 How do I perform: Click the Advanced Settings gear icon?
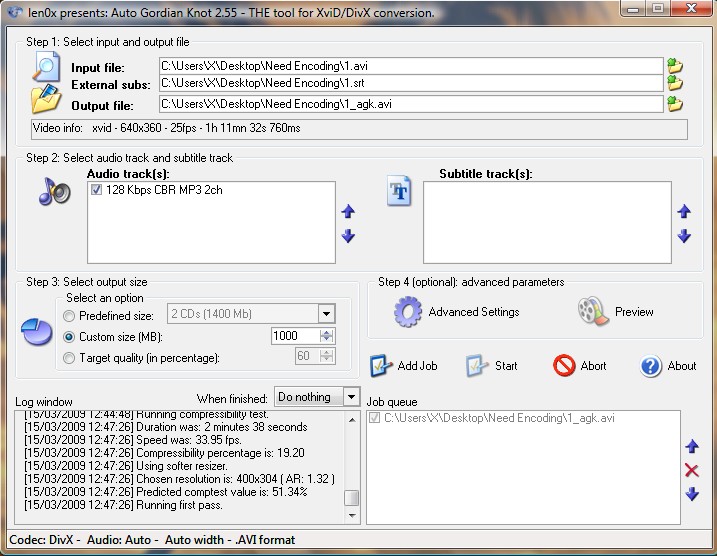coord(407,312)
